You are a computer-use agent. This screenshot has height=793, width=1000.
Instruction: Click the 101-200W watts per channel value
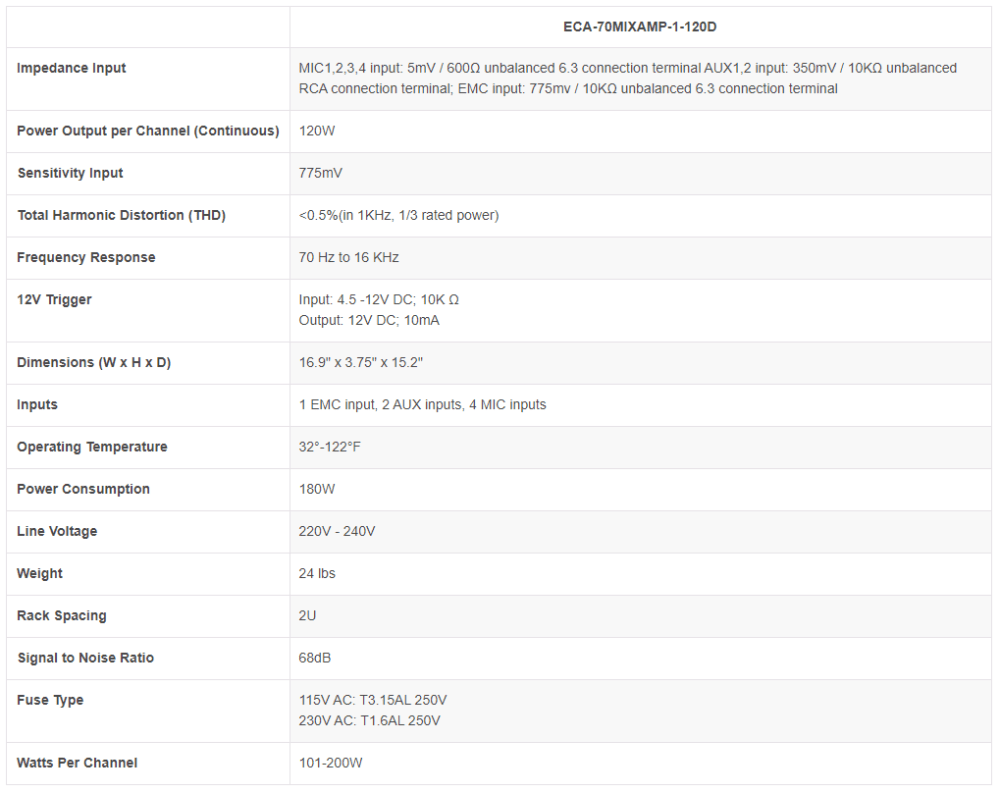tap(330, 763)
